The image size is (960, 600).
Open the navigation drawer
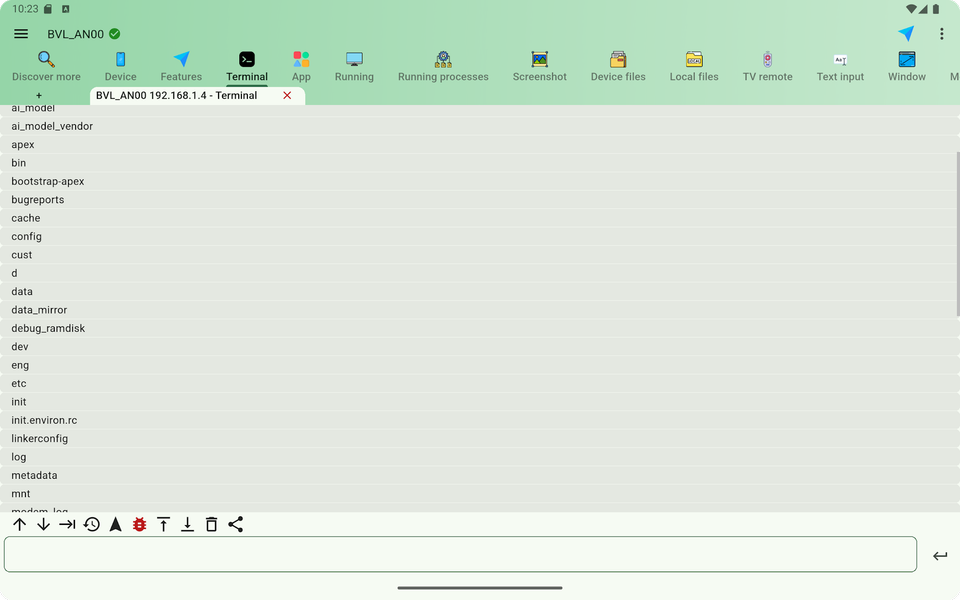point(20,33)
